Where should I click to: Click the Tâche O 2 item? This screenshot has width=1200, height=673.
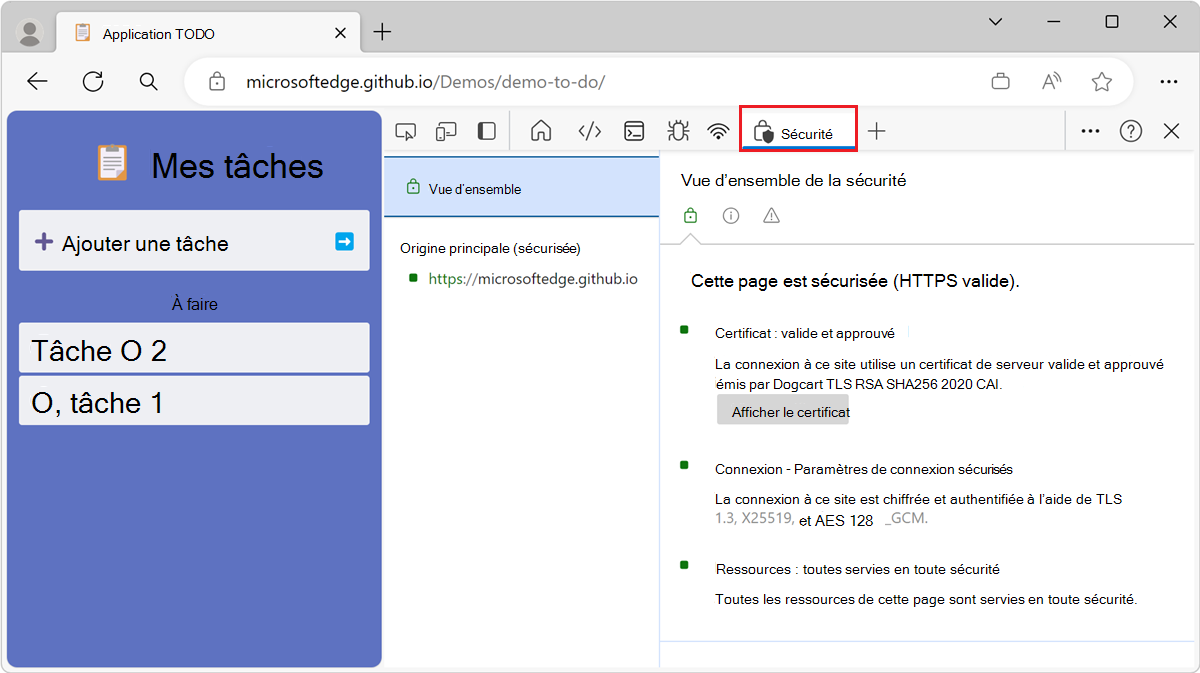pos(195,348)
